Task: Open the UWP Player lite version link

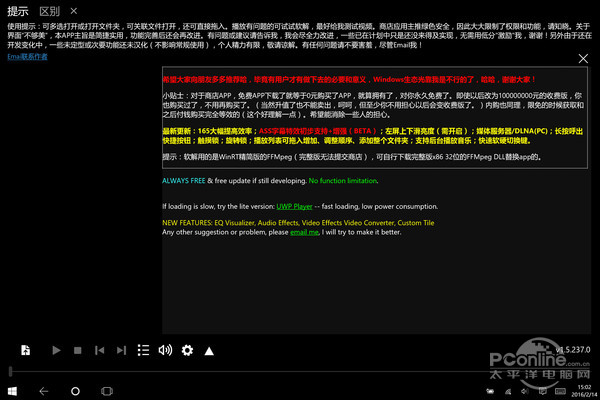Action: (x=294, y=206)
